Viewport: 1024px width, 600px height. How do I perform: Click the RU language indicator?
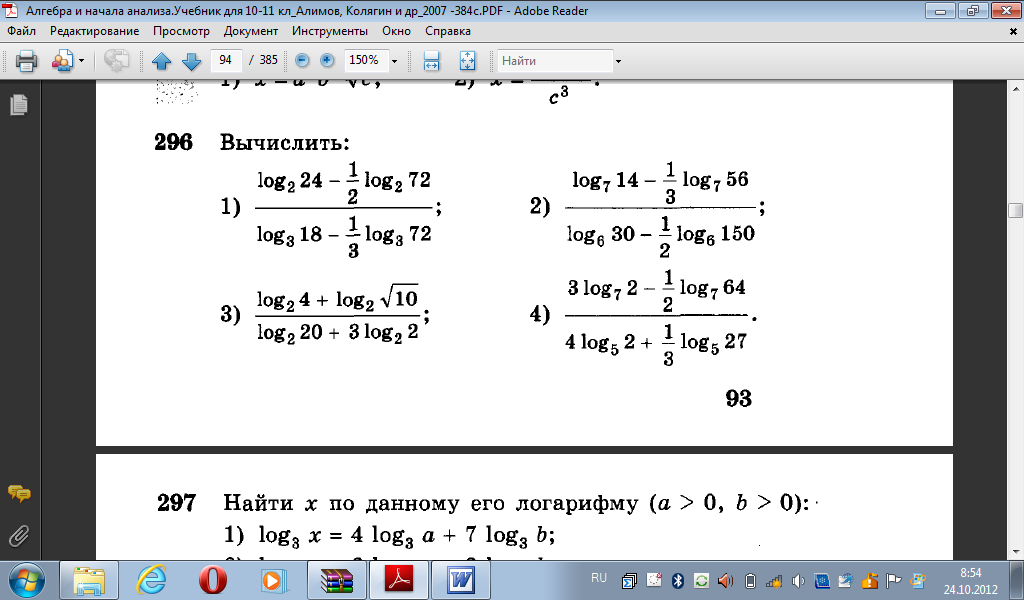pos(598,578)
